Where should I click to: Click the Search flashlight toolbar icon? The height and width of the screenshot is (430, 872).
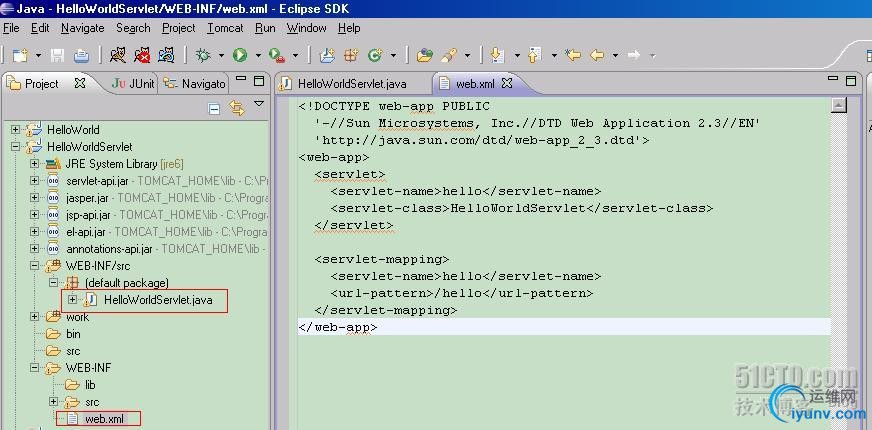pyautogui.click(x=449, y=55)
